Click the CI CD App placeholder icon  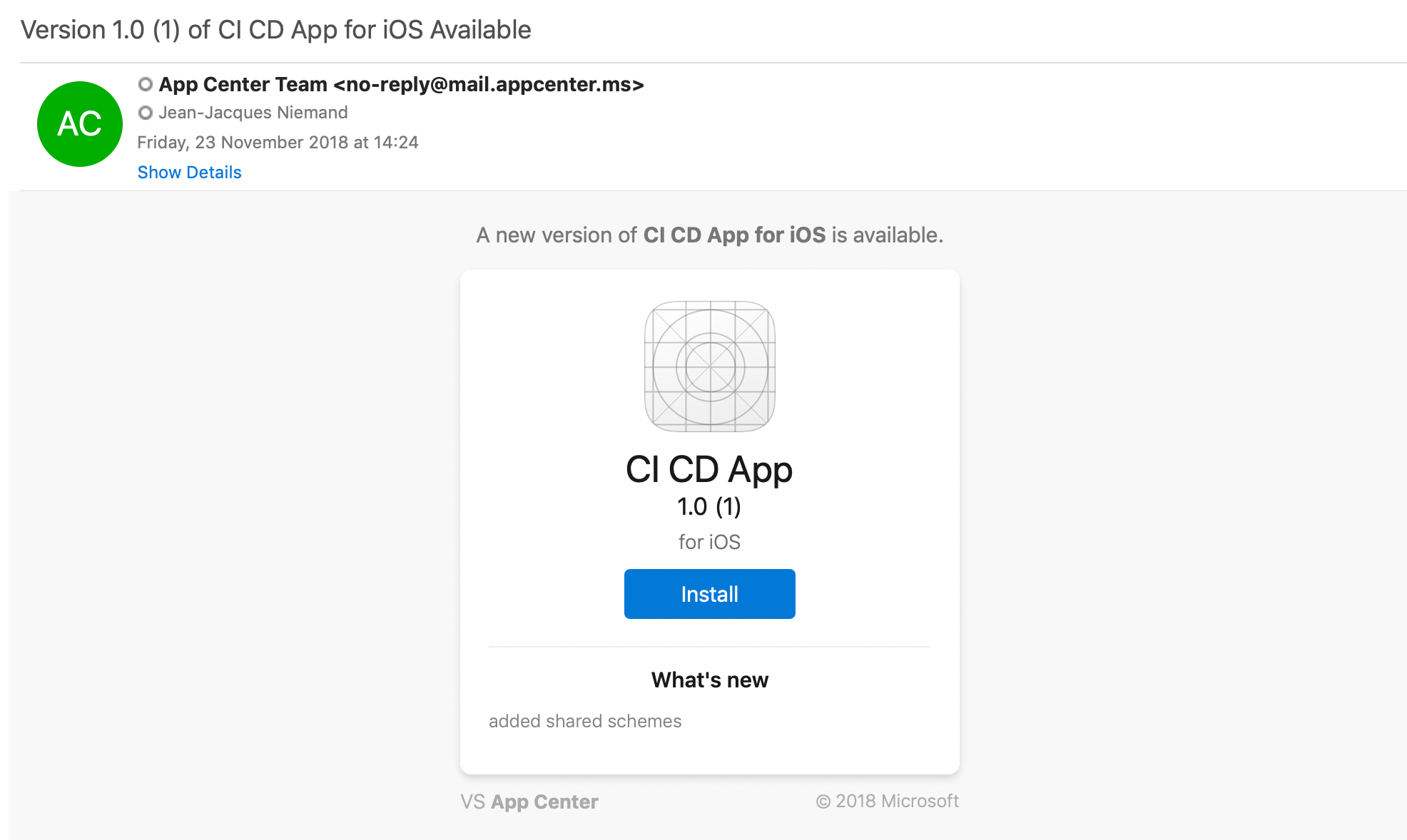click(x=709, y=367)
